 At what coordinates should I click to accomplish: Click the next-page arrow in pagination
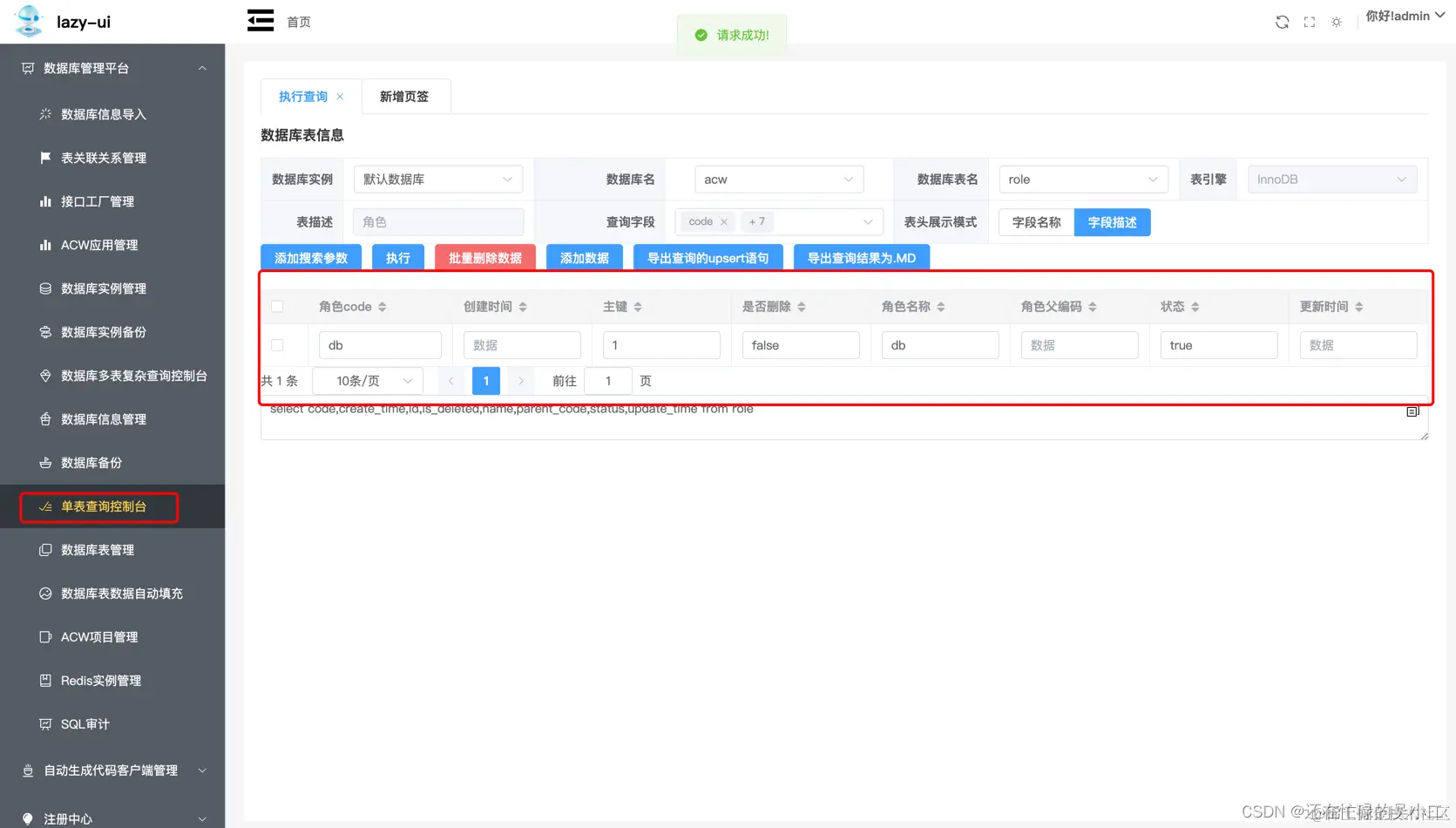(519, 381)
